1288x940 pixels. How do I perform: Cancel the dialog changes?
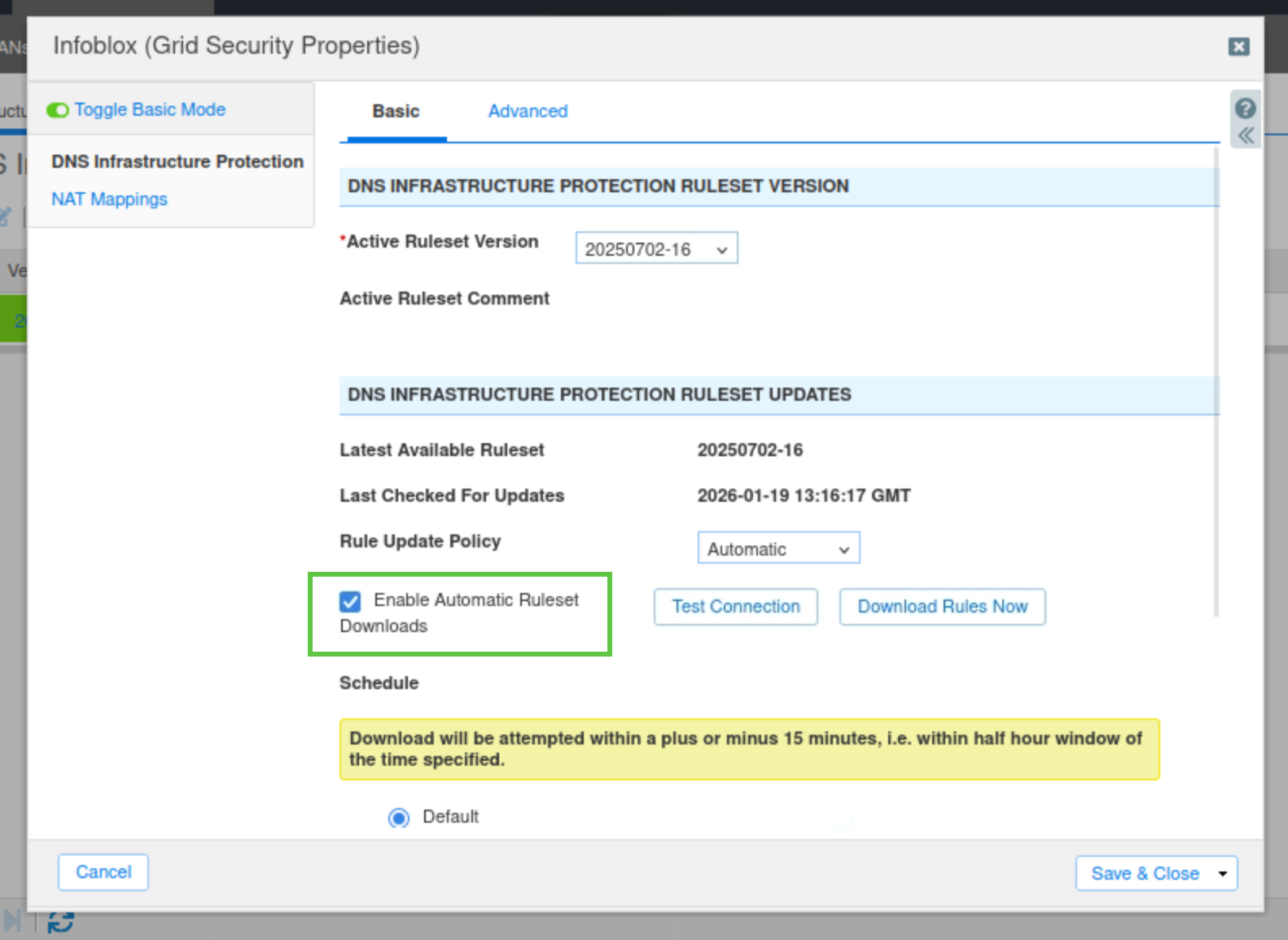[103, 872]
